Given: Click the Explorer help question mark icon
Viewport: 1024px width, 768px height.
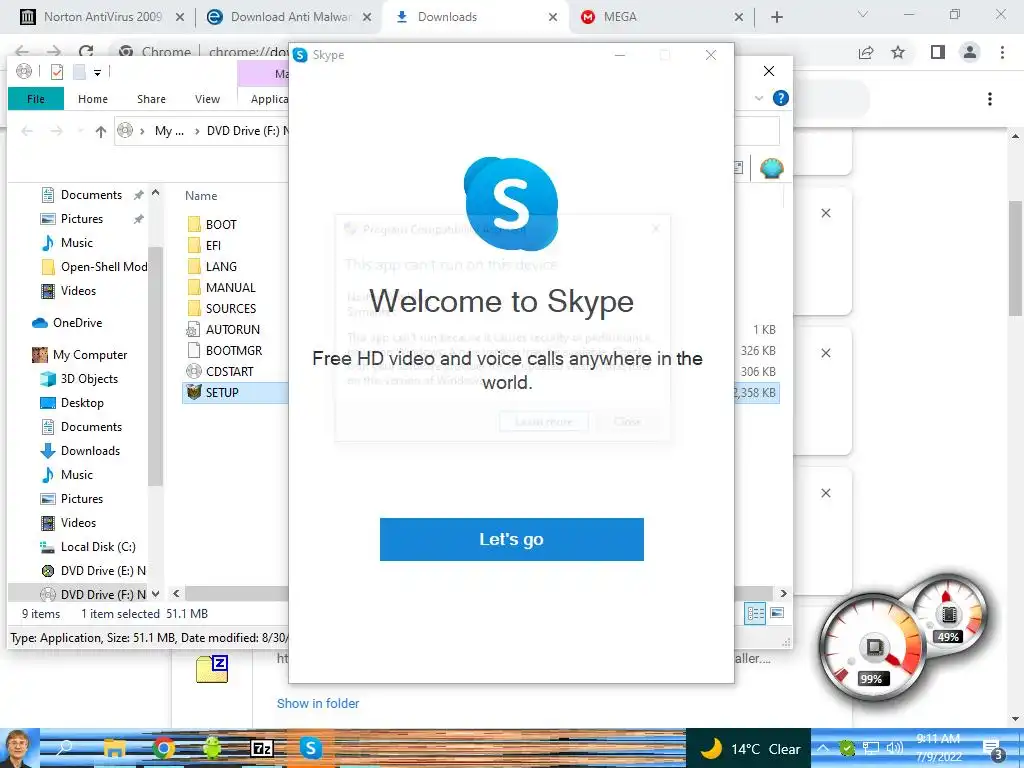Looking at the screenshot, I should [x=780, y=98].
